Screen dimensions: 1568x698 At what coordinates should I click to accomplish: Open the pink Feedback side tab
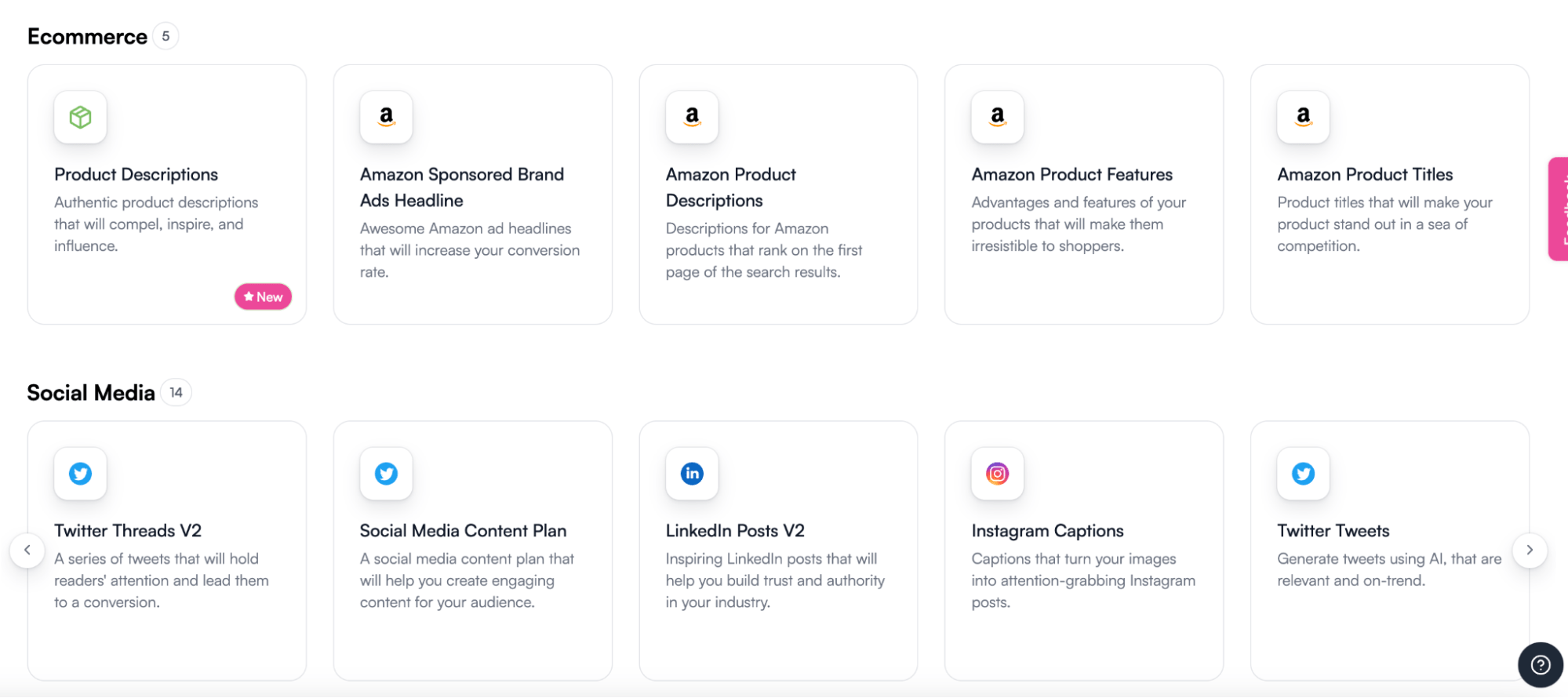(1559, 209)
